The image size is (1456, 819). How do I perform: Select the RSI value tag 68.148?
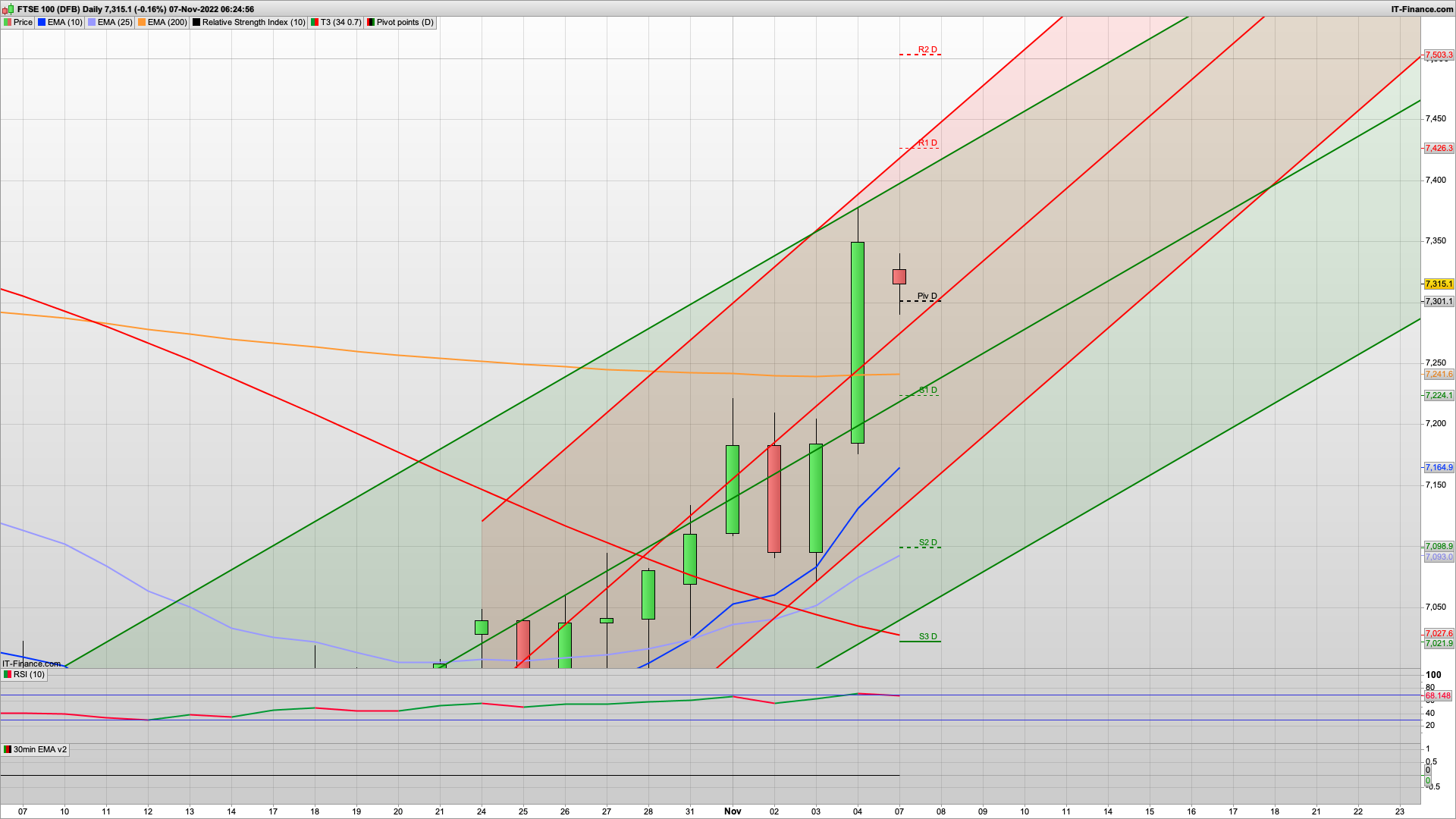coord(1438,696)
